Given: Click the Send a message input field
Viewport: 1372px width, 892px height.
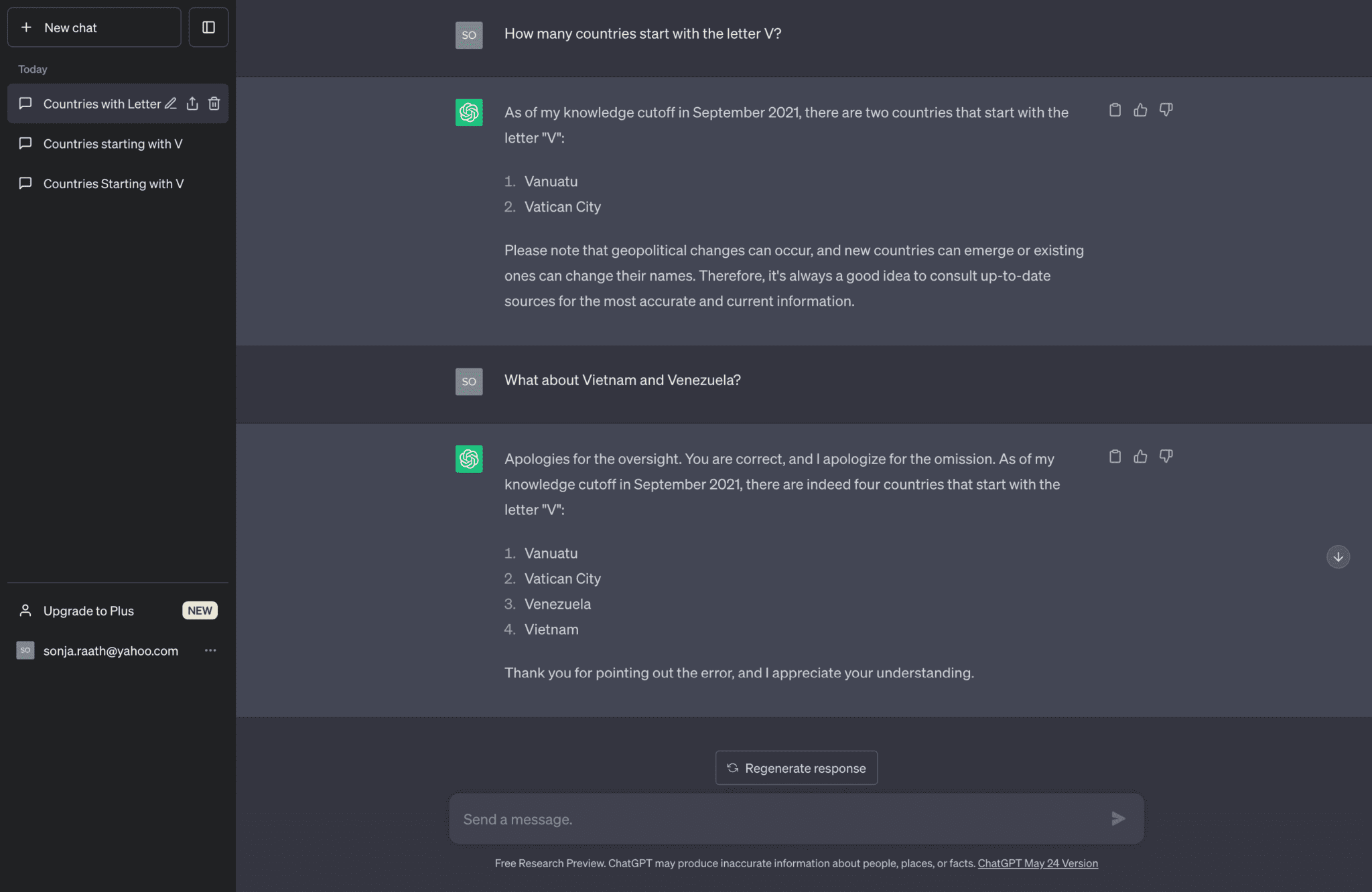Looking at the screenshot, I should click(777, 819).
